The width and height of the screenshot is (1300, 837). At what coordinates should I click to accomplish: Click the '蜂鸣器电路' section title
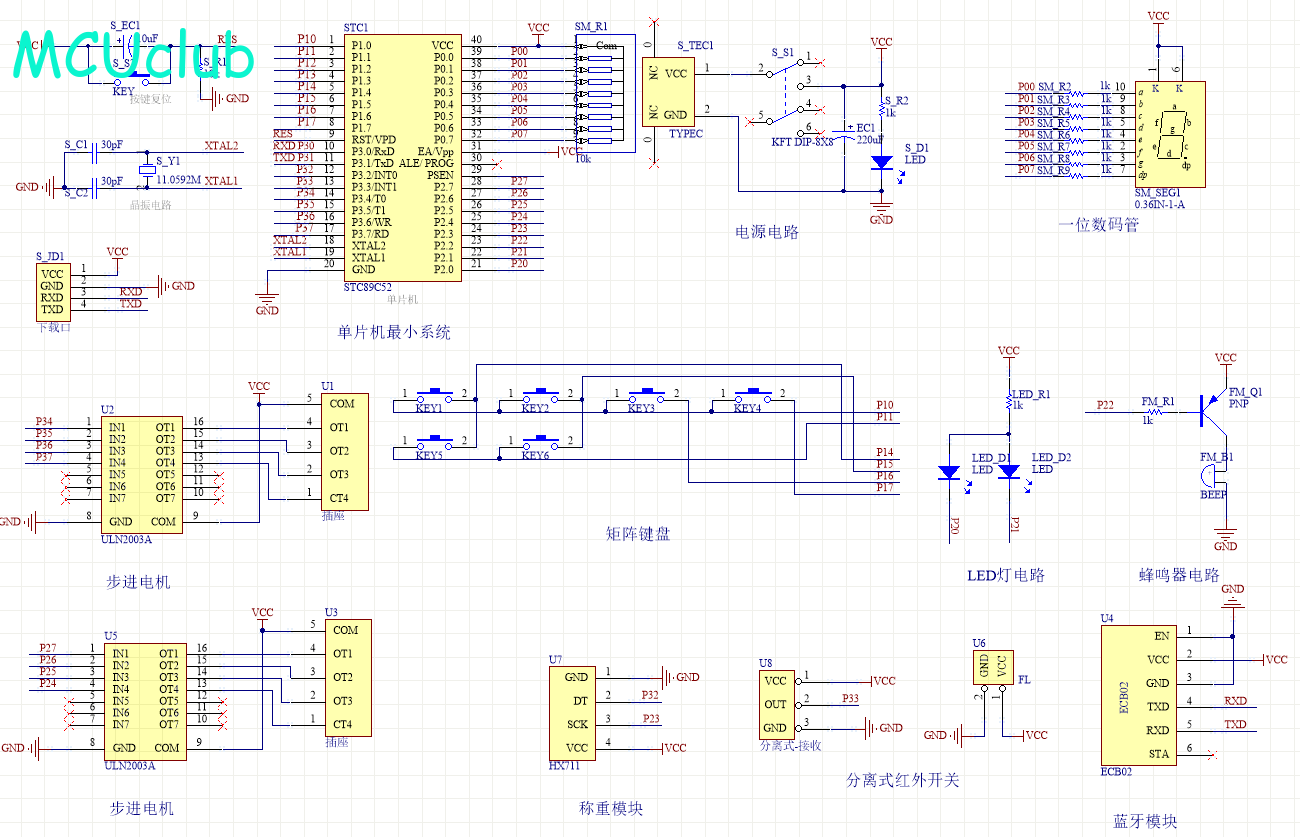click(1179, 575)
